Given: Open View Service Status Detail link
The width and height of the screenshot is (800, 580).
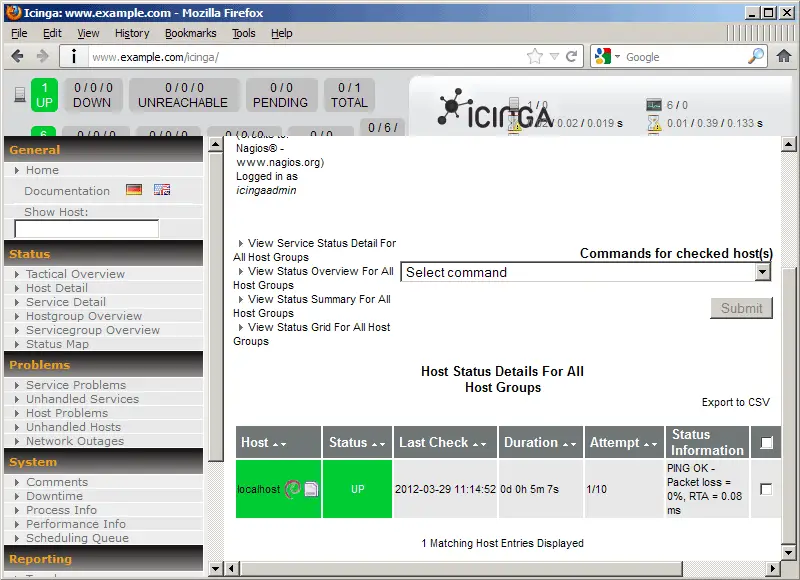Looking at the screenshot, I should (315, 250).
